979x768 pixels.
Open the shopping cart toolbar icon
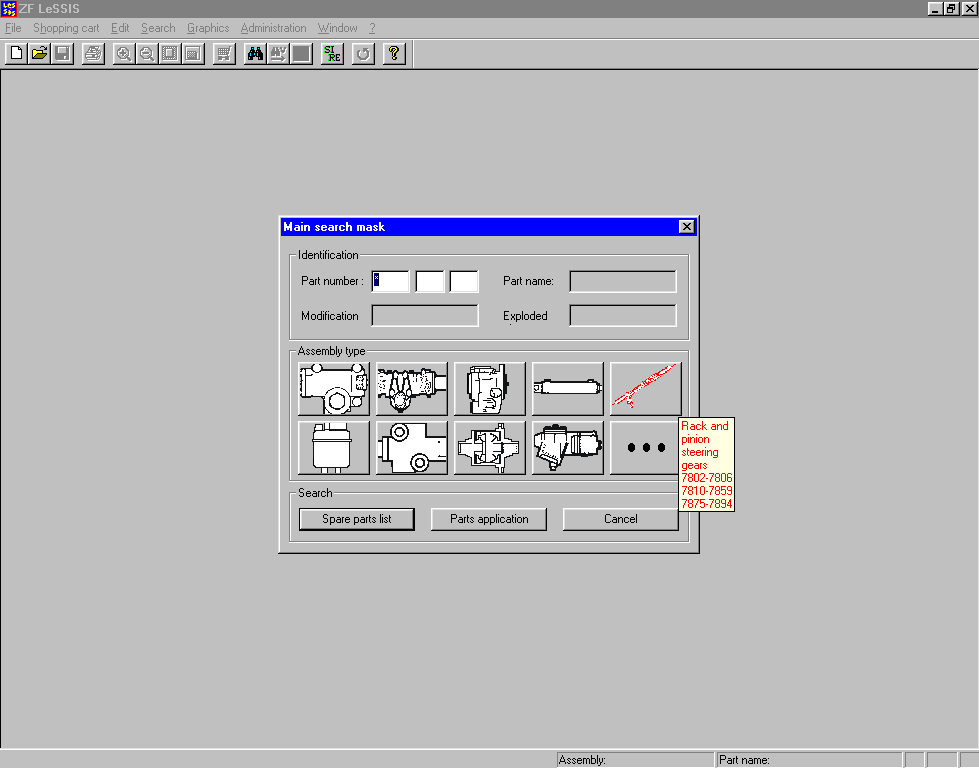click(x=224, y=54)
